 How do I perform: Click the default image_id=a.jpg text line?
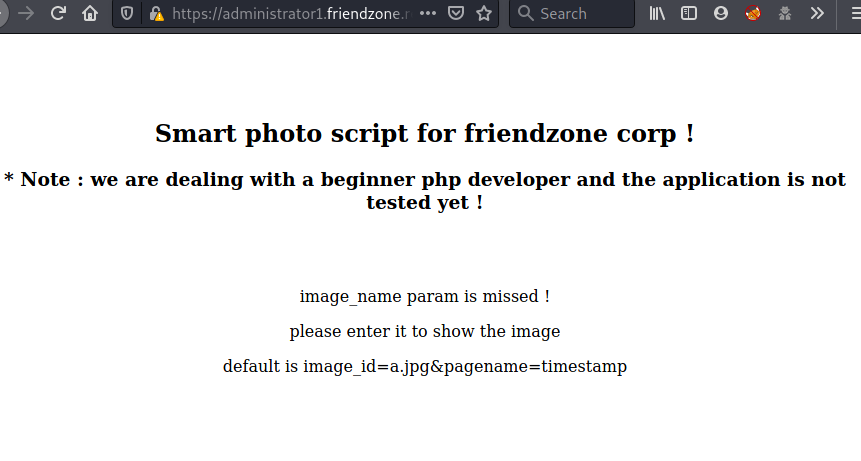pos(425,366)
